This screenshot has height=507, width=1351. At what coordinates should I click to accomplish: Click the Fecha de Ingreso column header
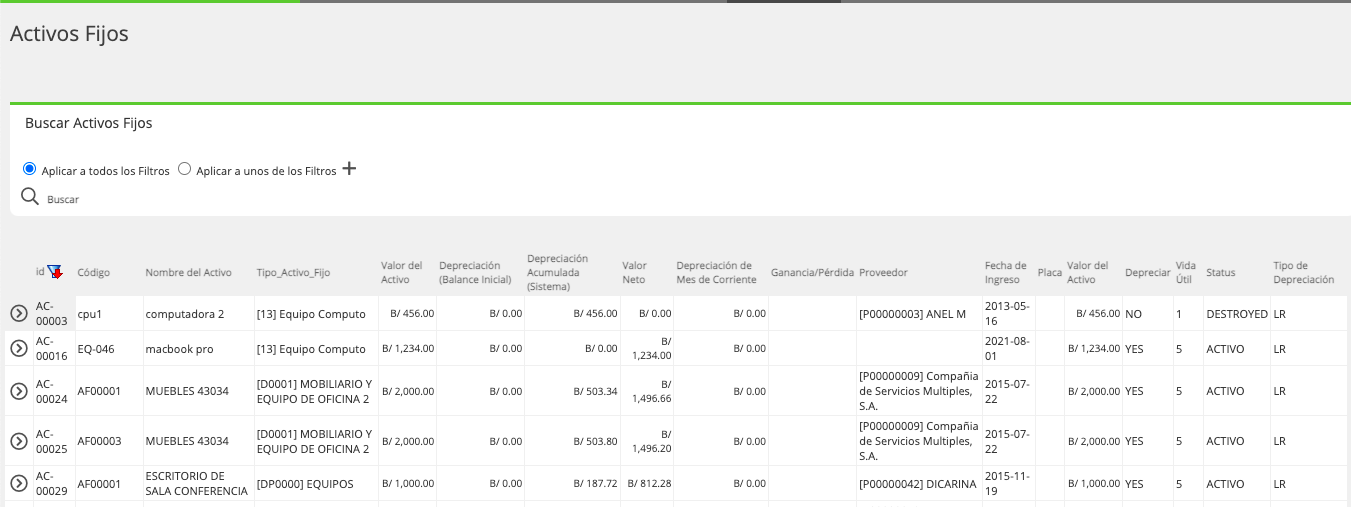click(x=1006, y=272)
